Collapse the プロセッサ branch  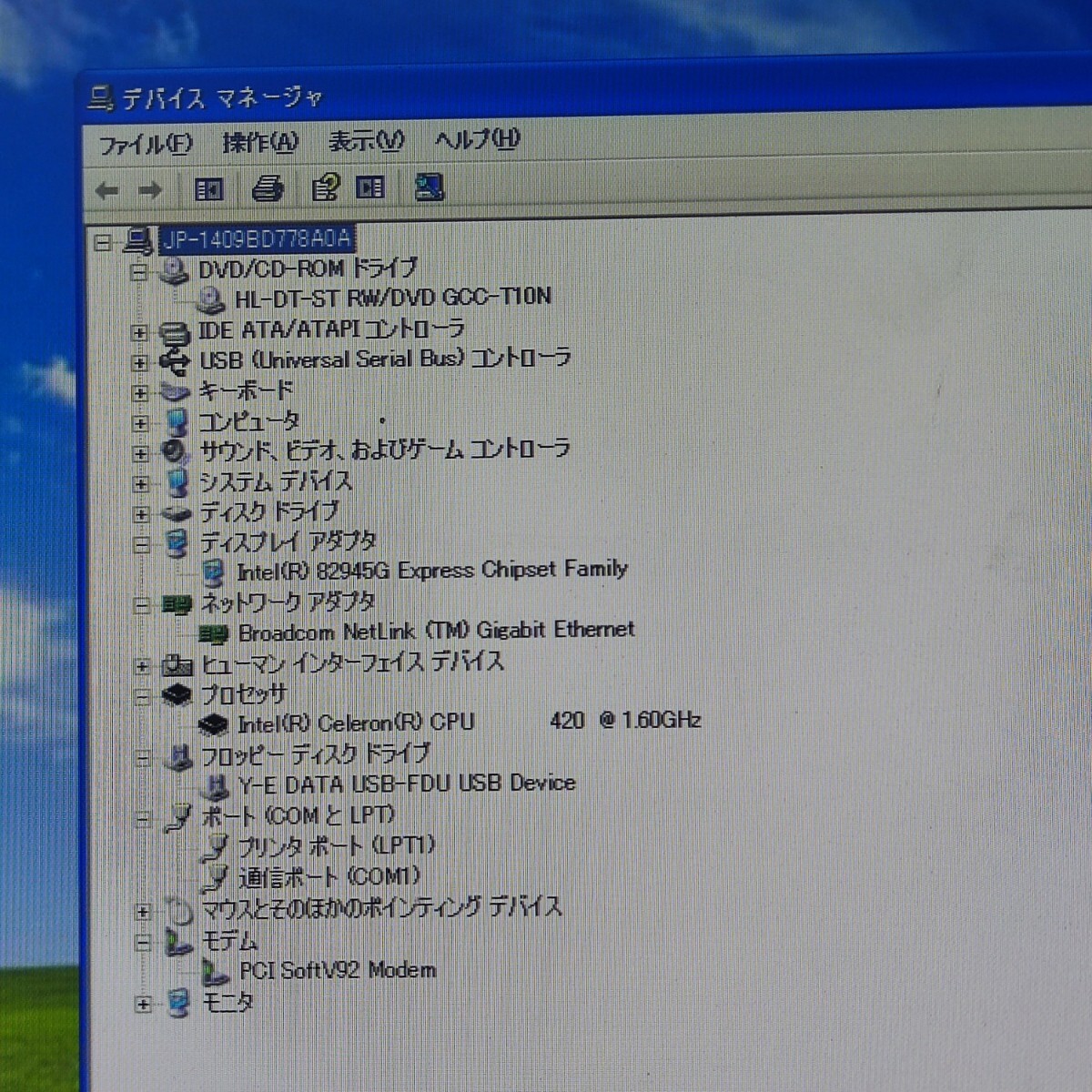click(x=141, y=697)
